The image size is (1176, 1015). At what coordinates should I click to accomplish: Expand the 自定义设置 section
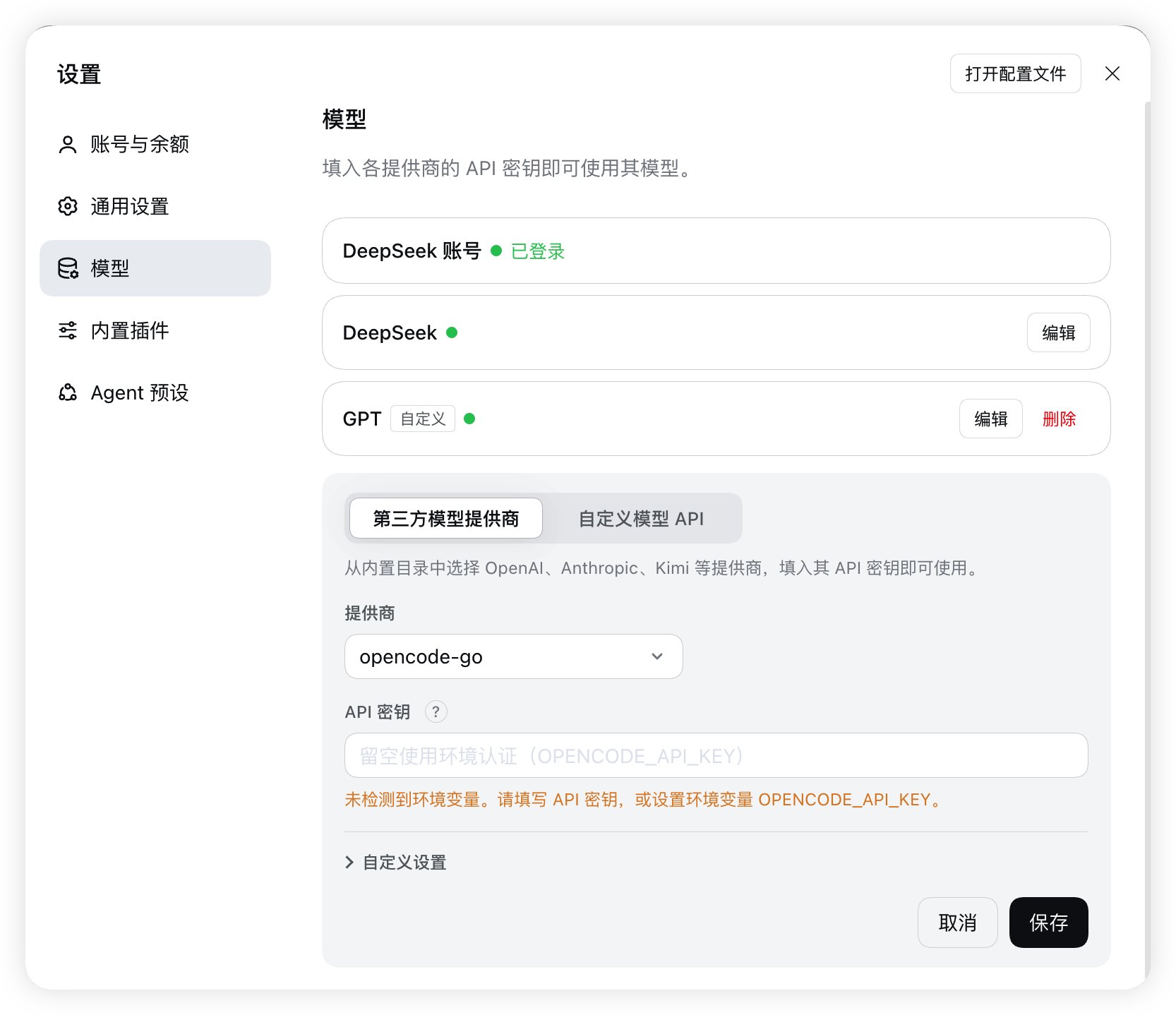click(396, 863)
